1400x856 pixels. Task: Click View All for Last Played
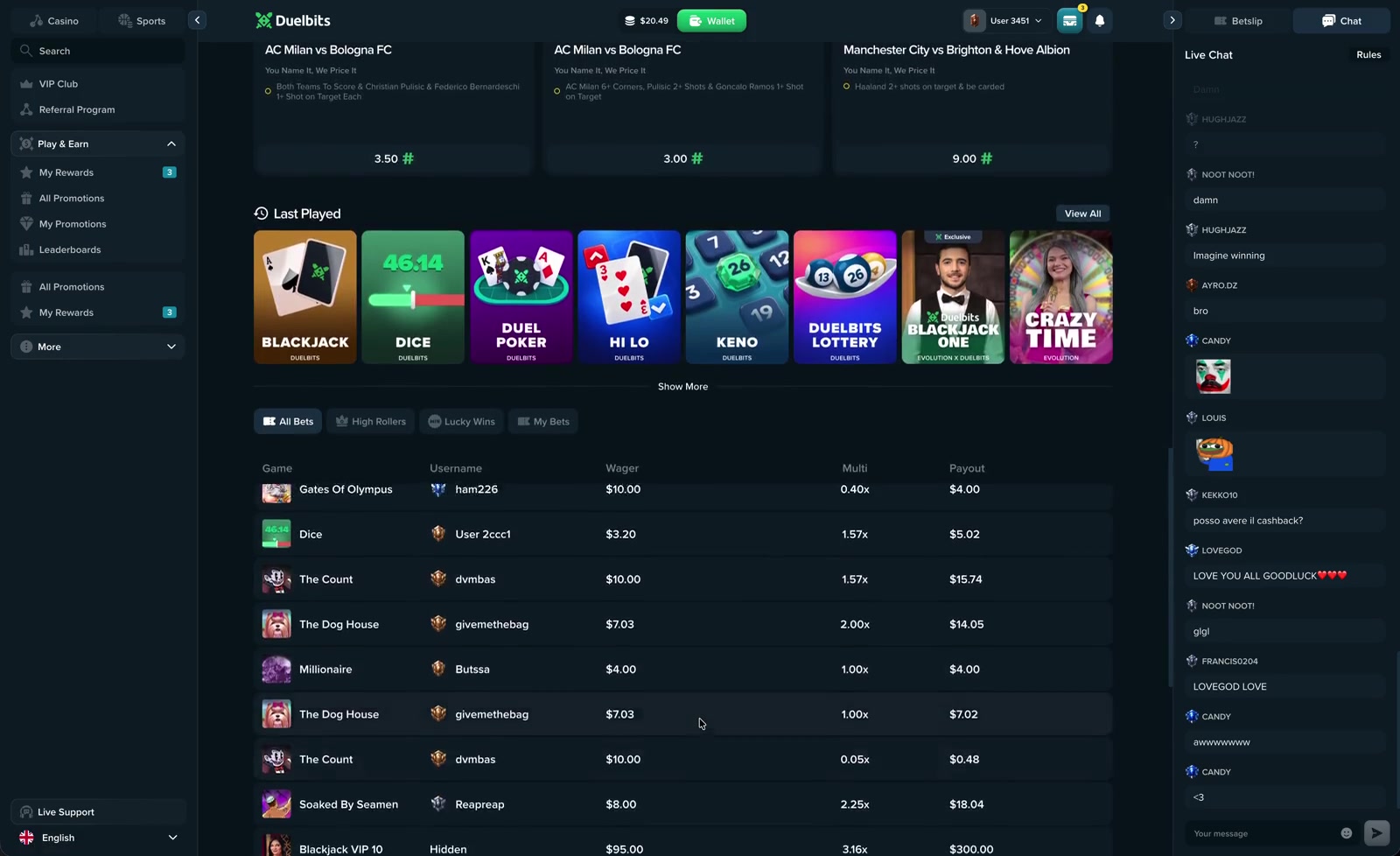click(x=1082, y=214)
